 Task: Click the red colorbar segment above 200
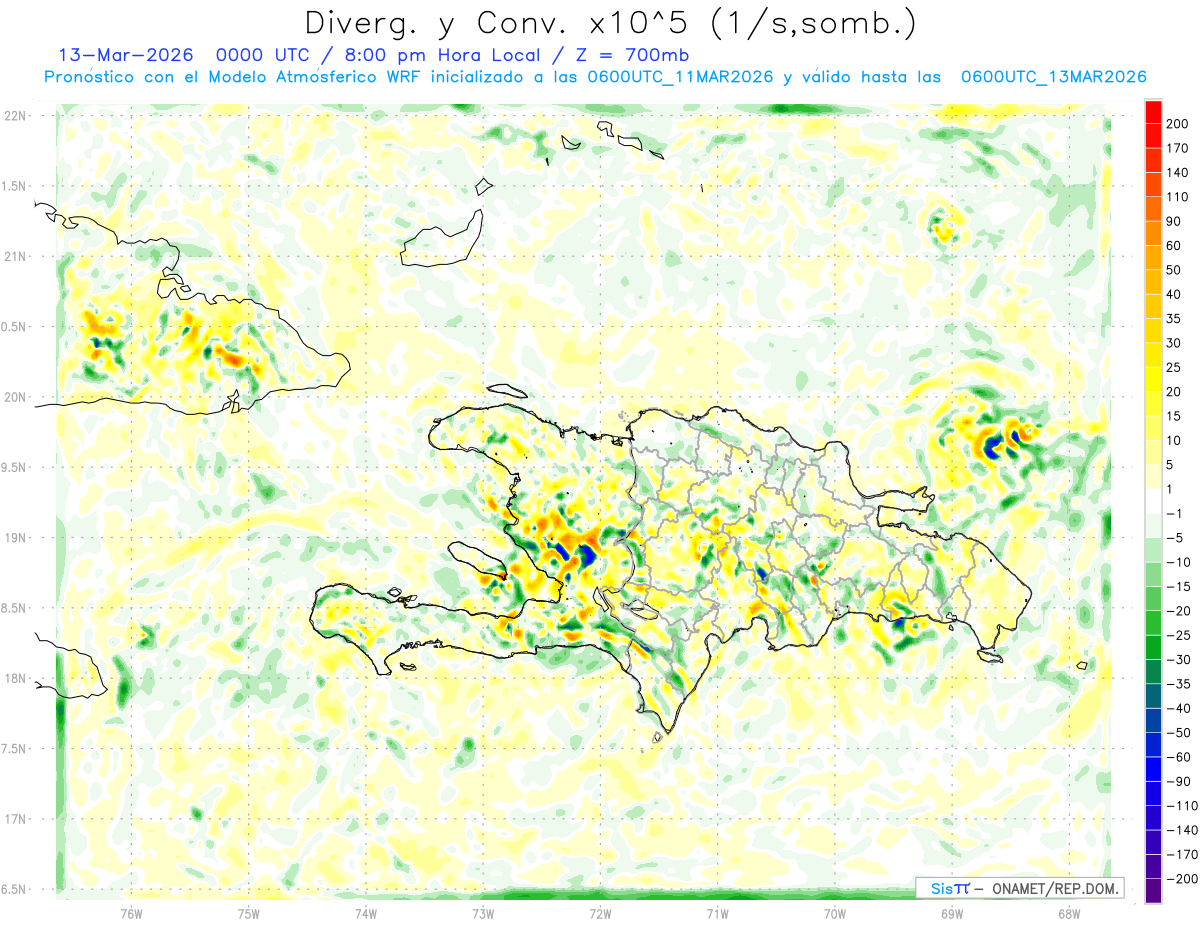(x=1153, y=112)
